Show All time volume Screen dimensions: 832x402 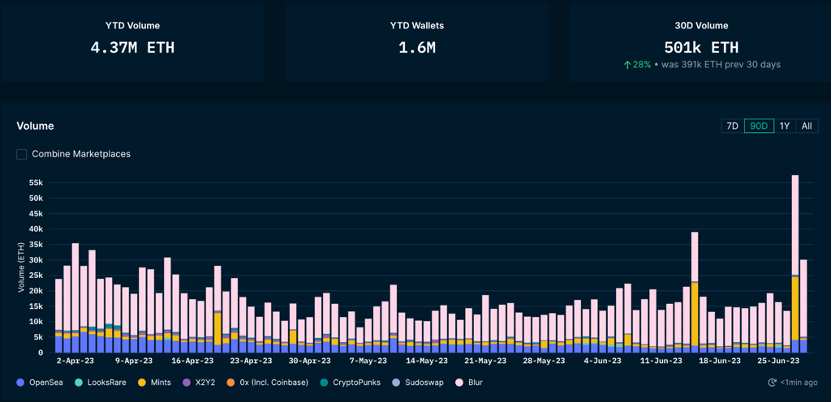[x=807, y=126]
